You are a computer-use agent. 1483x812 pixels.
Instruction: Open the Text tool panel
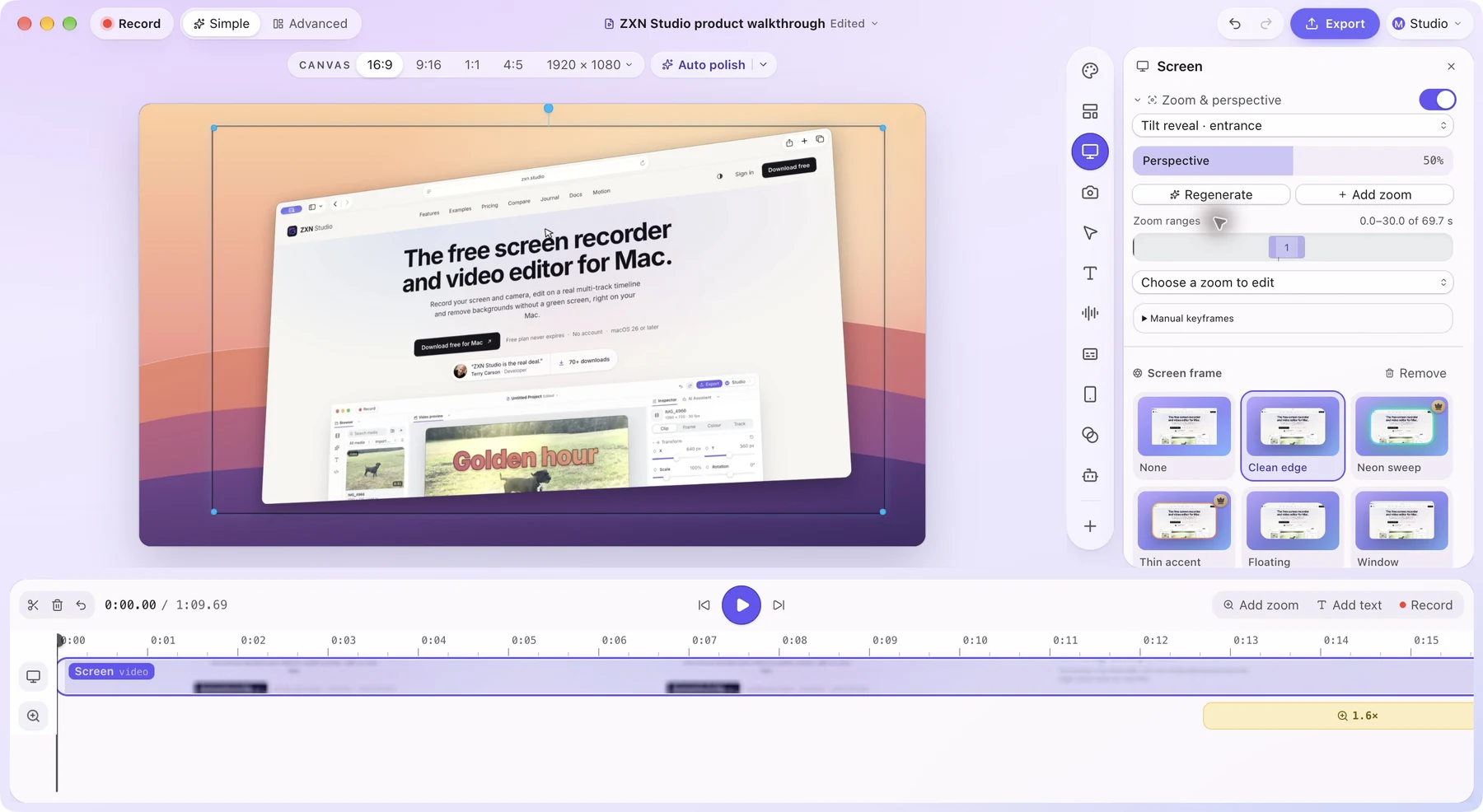tap(1090, 273)
